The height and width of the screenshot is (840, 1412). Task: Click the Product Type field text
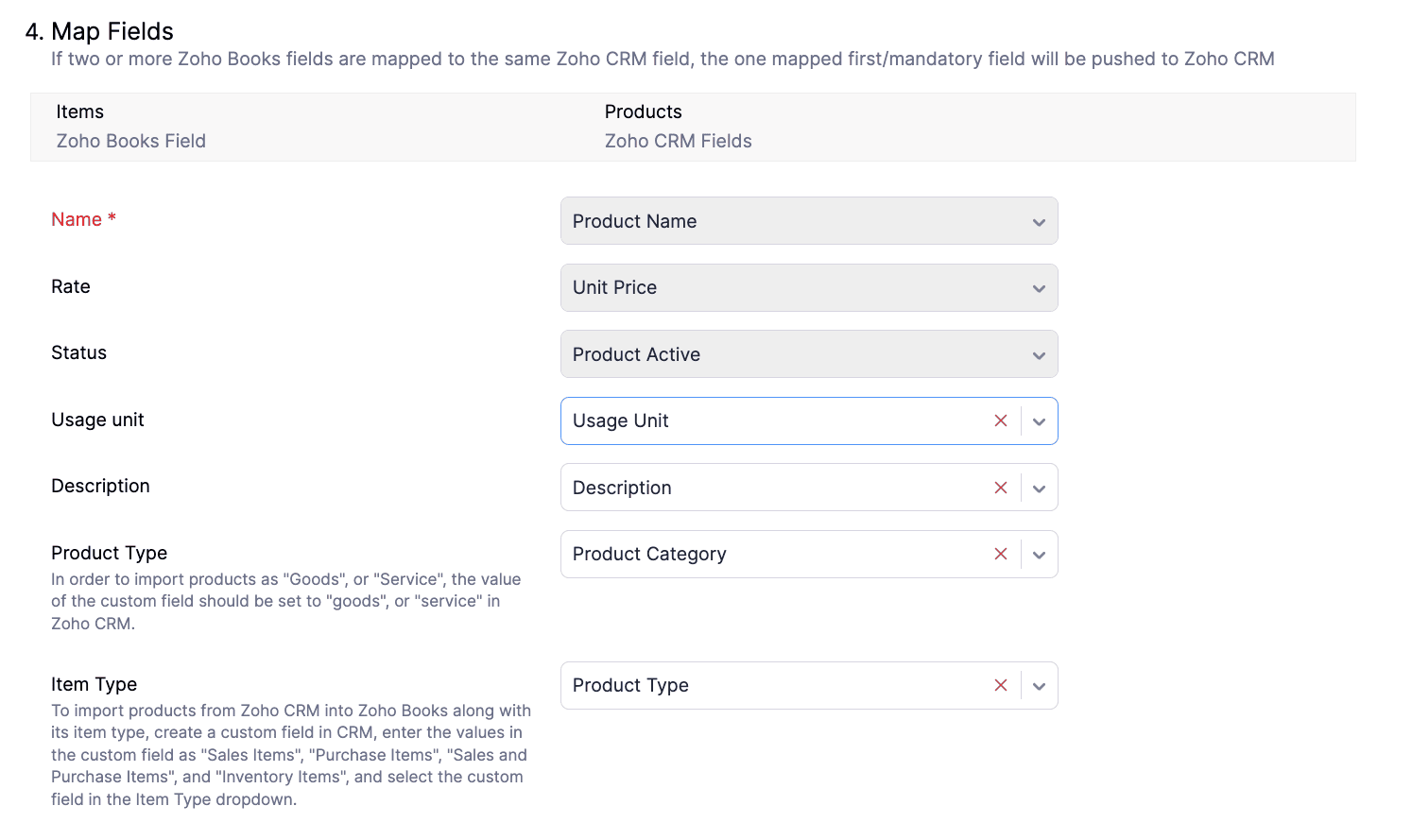click(630, 685)
